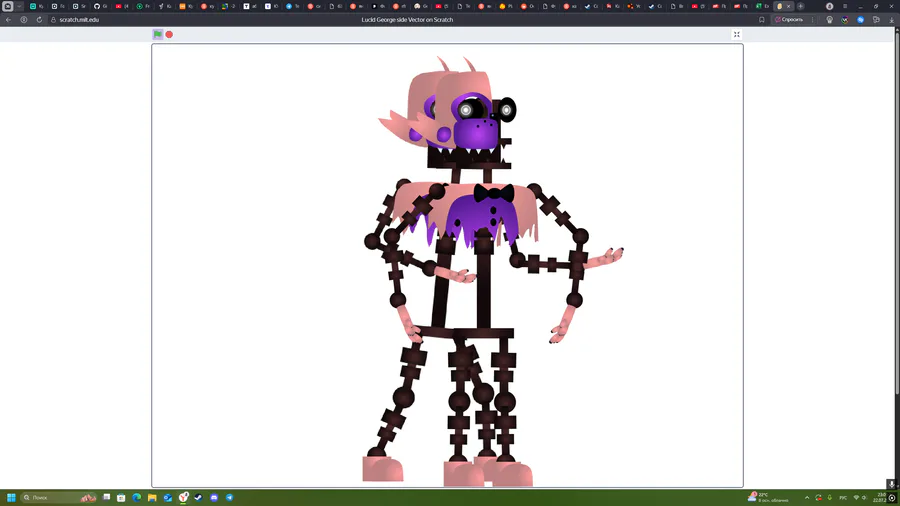900x506 pixels.
Task: Click the scratch.mit.edu address field
Action: point(79,20)
